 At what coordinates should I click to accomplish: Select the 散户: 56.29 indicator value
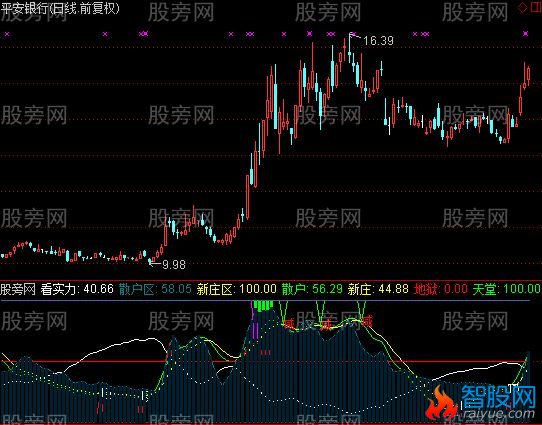pyautogui.click(x=312, y=289)
